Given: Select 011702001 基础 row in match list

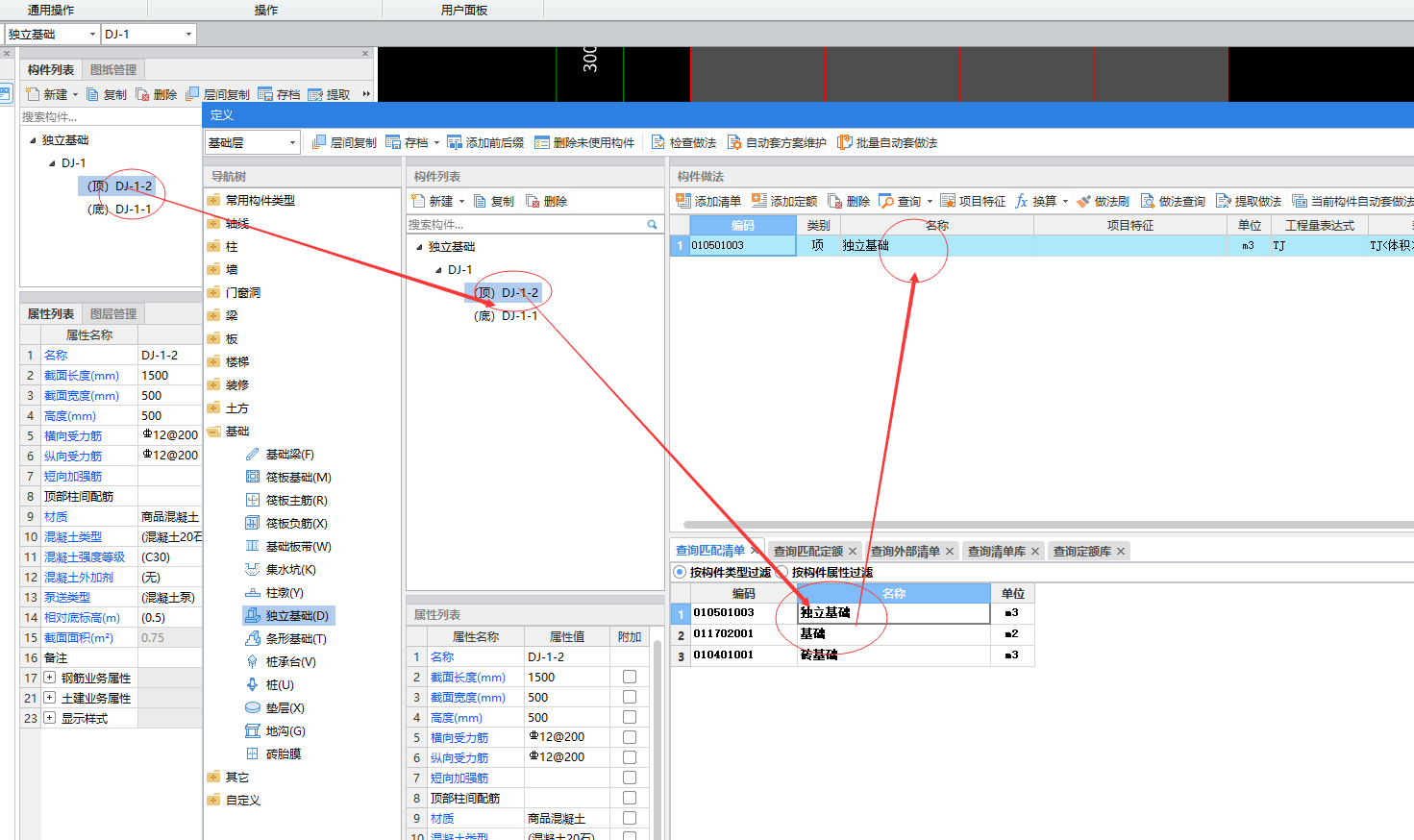Looking at the screenshot, I should (x=852, y=633).
